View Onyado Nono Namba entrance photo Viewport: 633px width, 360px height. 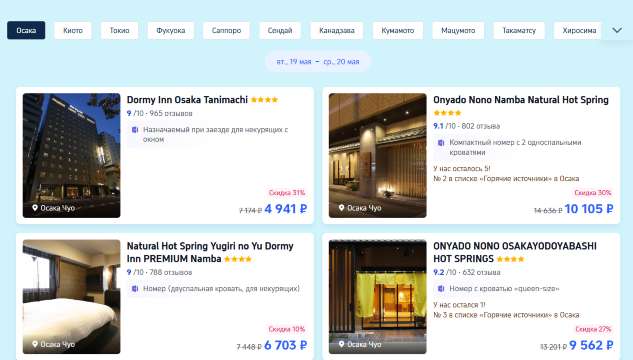point(377,155)
